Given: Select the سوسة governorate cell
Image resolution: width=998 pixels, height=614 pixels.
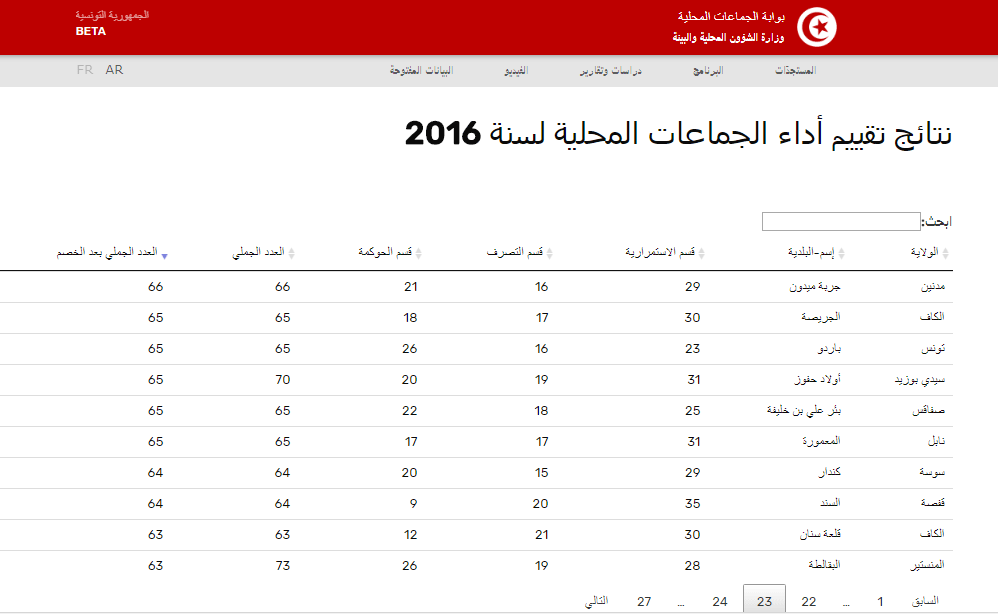Looking at the screenshot, I should 932,472.
